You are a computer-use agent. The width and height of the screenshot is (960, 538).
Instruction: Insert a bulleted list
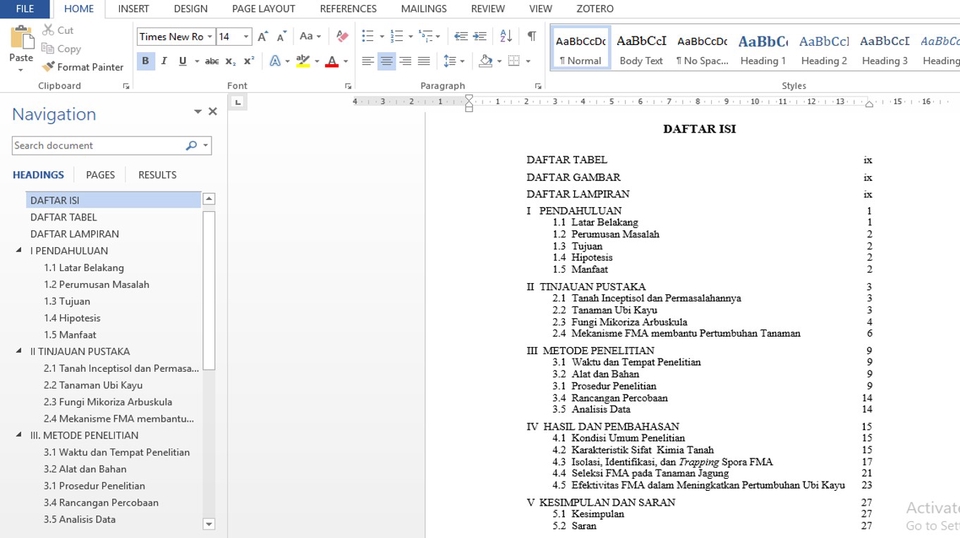pyautogui.click(x=368, y=37)
